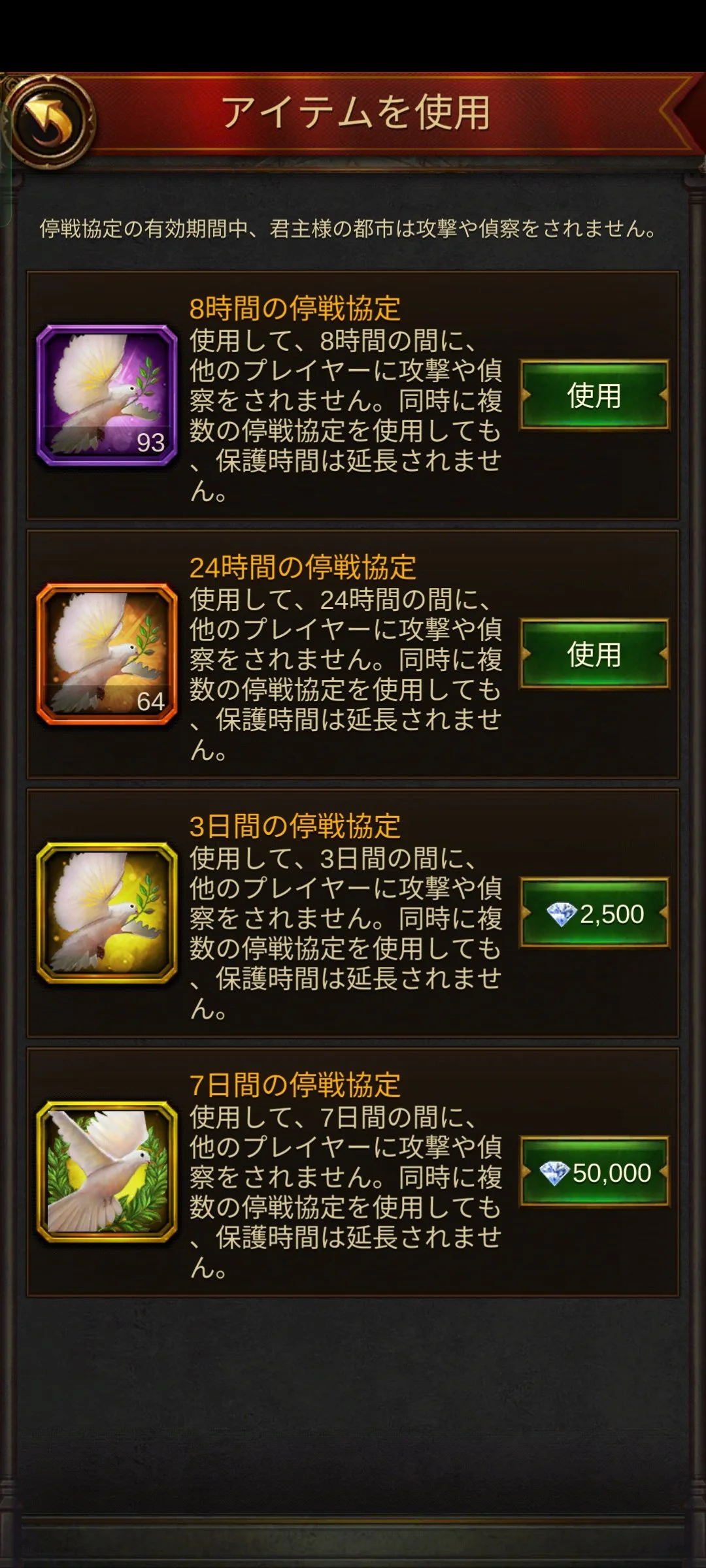The height and width of the screenshot is (1568, 706).
Task: Click the diamond icon beside 2,500
Action: pos(561,914)
